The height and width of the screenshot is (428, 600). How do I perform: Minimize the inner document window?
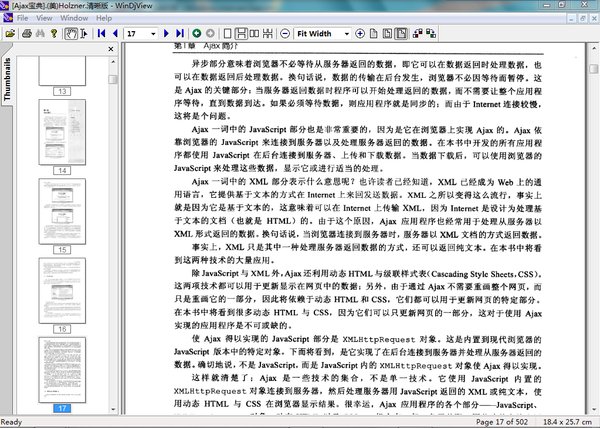[571, 18]
